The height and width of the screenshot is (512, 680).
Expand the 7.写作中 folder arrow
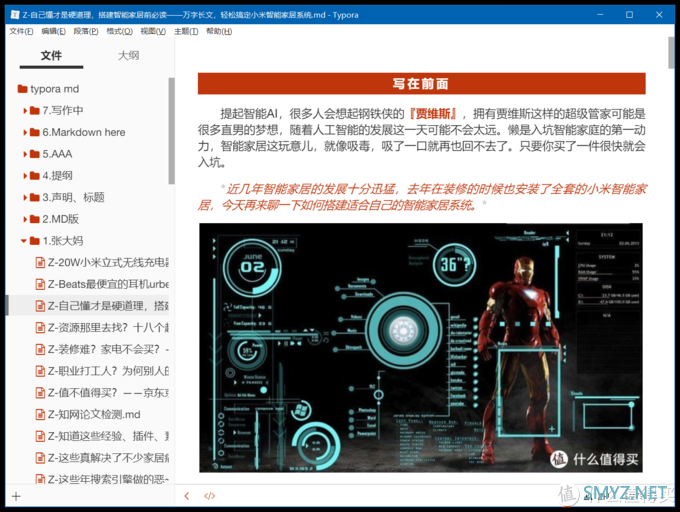pyautogui.click(x=25, y=111)
